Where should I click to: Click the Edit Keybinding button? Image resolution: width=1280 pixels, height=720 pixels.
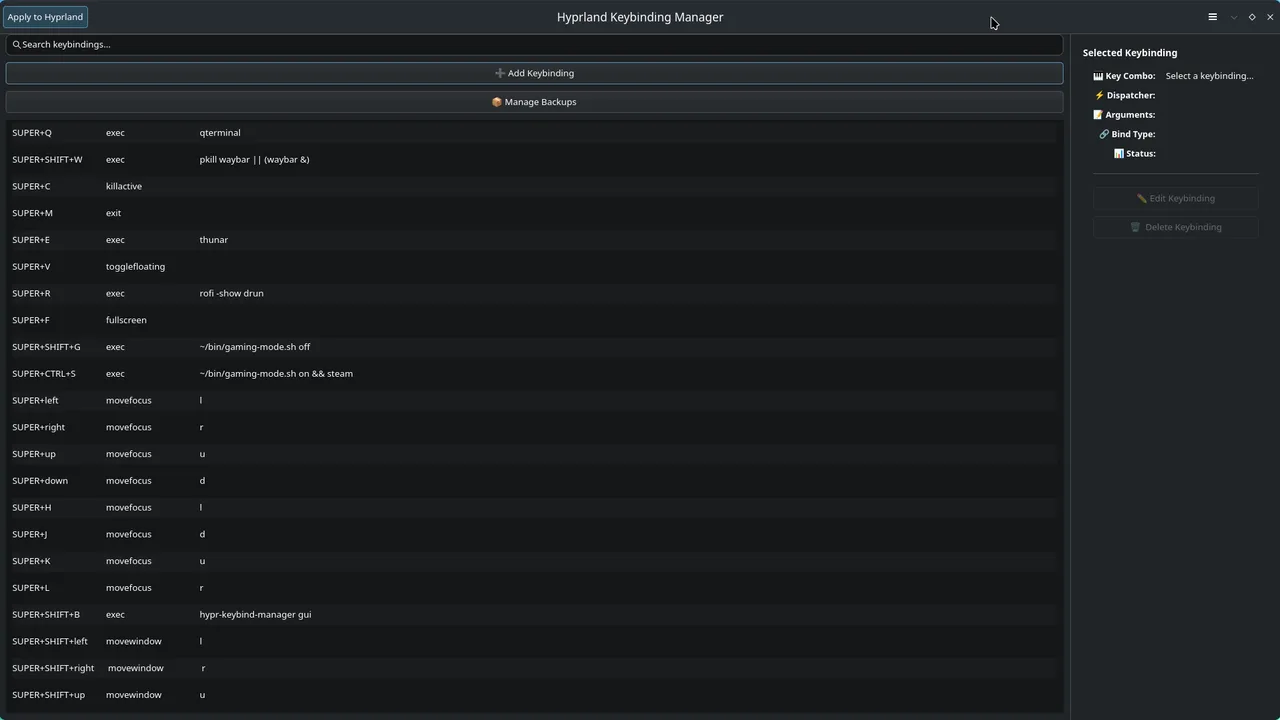(1176, 198)
